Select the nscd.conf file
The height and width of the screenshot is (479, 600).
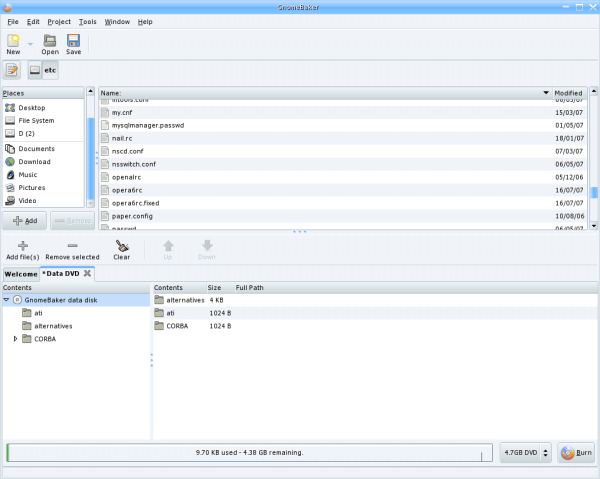[x=342, y=152]
